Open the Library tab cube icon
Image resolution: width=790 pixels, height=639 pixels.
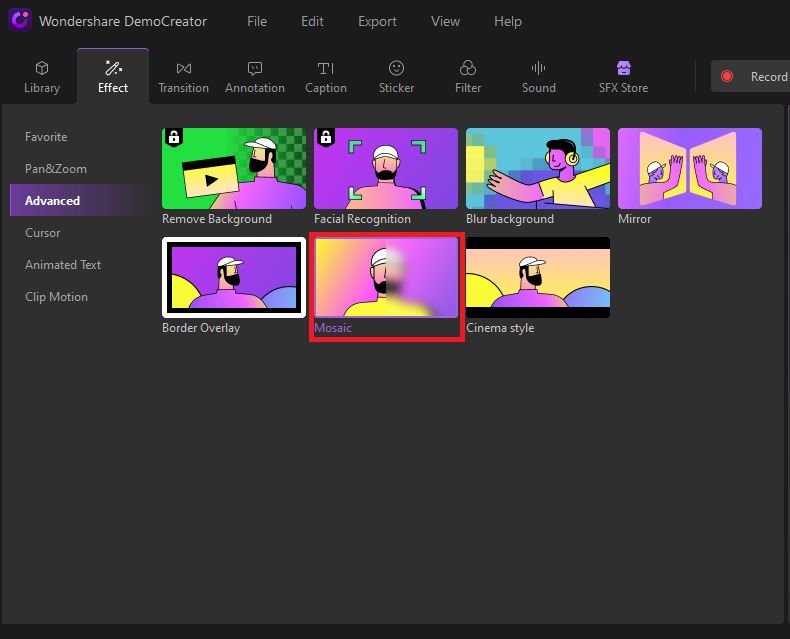(42, 68)
